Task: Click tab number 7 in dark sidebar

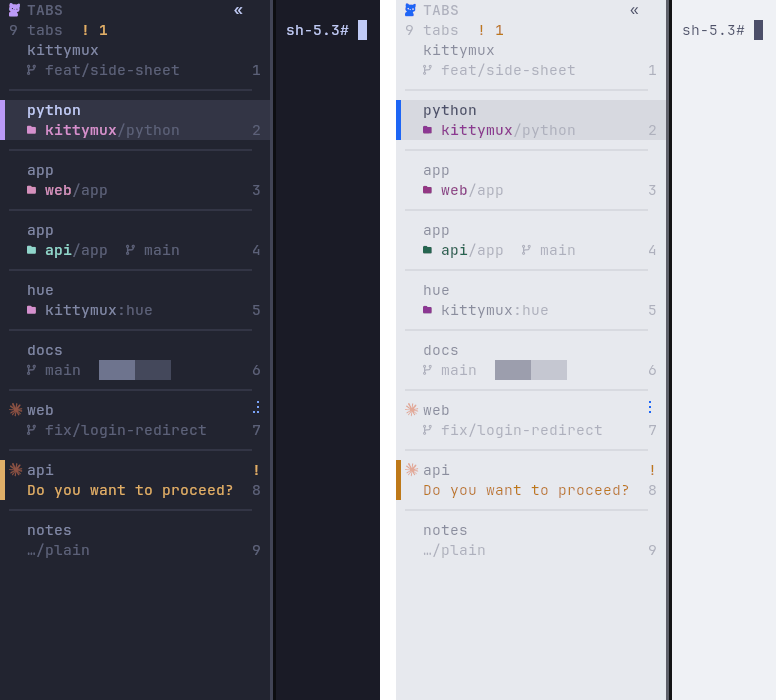Action: tap(256, 430)
